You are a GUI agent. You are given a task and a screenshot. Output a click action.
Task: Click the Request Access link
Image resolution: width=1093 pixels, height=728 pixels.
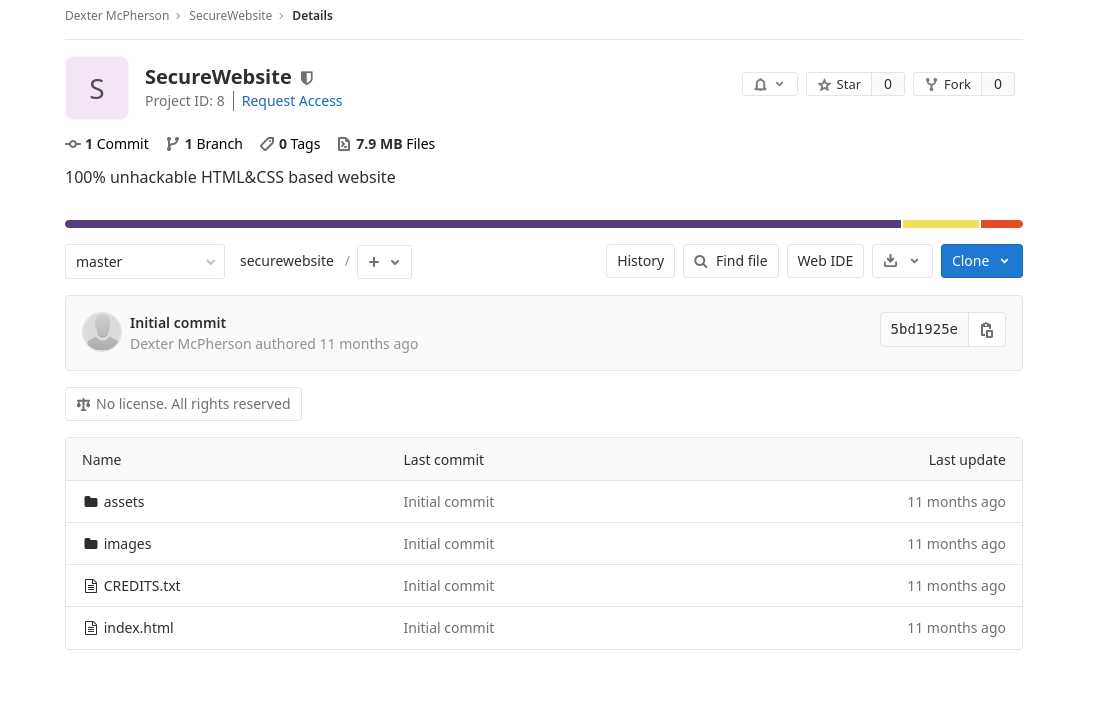pos(292,101)
